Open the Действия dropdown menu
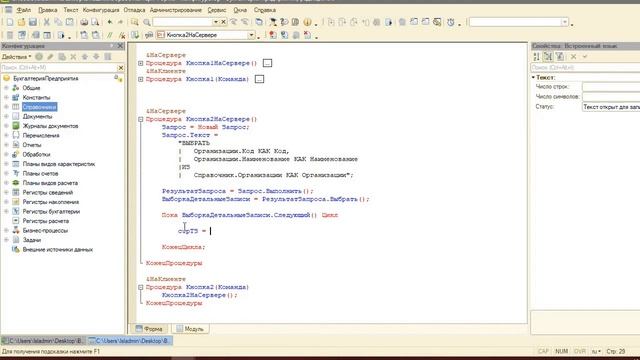This screenshot has width=640, height=360. pyautogui.click(x=17, y=57)
